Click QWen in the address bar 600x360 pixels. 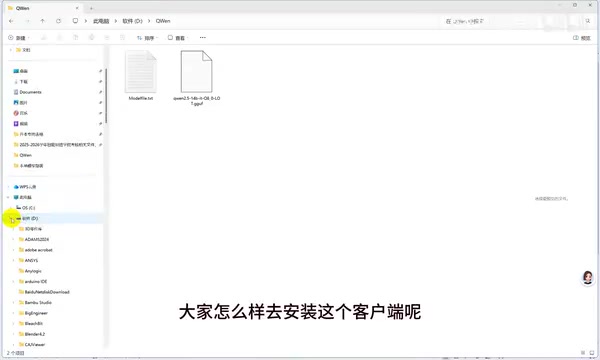click(163, 21)
